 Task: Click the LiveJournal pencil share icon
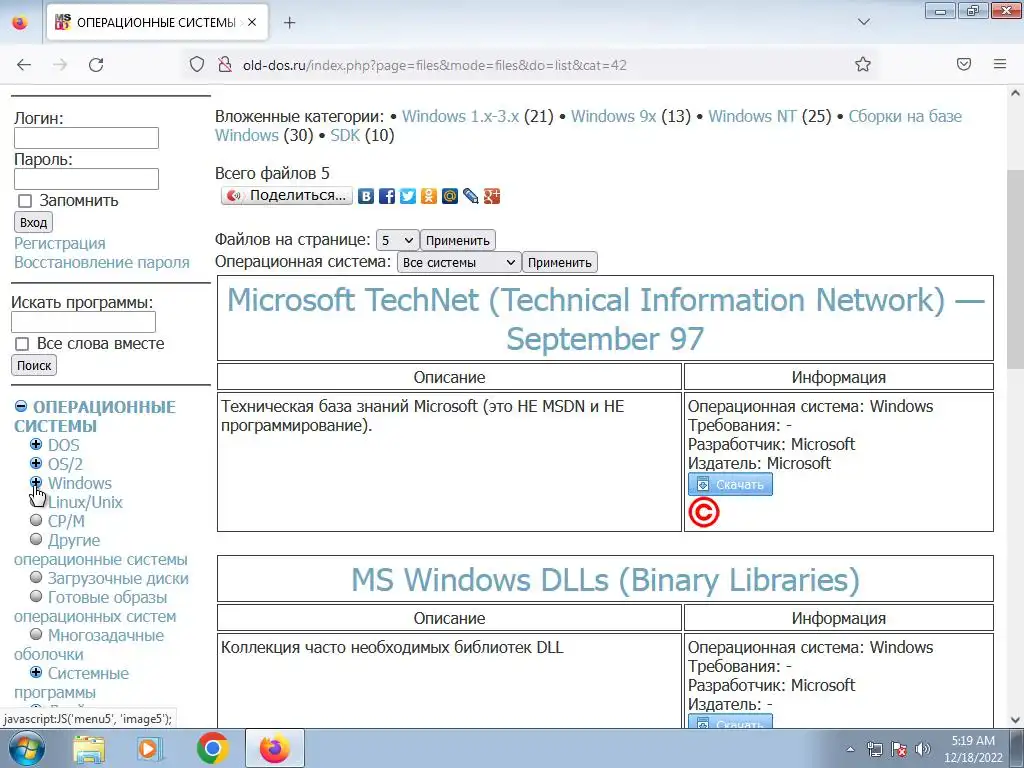pyautogui.click(x=471, y=196)
